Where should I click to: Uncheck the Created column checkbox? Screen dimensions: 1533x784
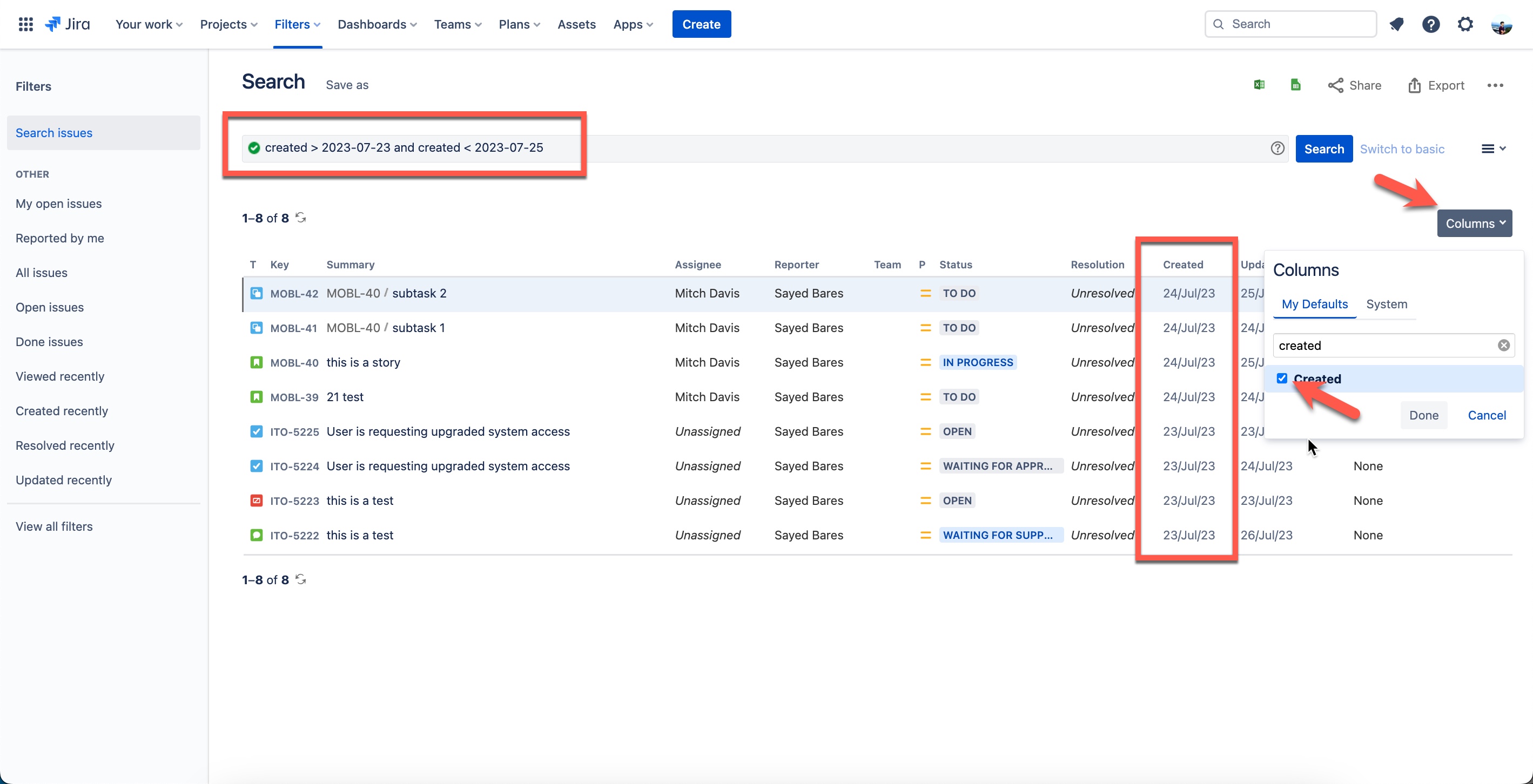(1282, 379)
